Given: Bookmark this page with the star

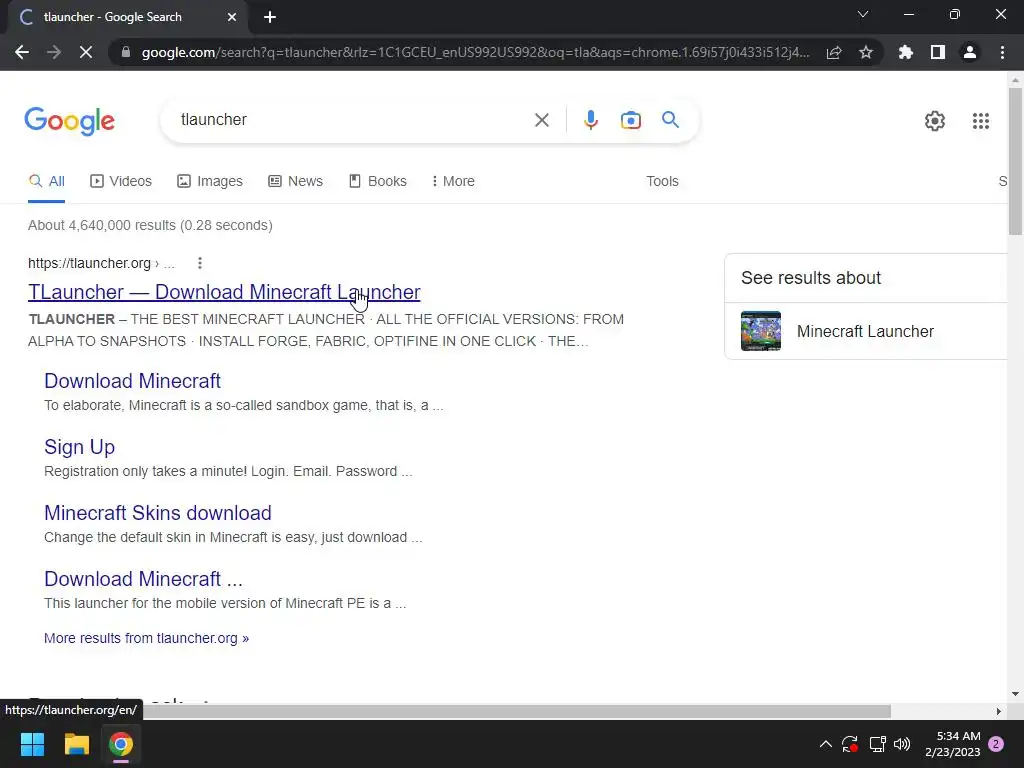Looking at the screenshot, I should (x=866, y=52).
